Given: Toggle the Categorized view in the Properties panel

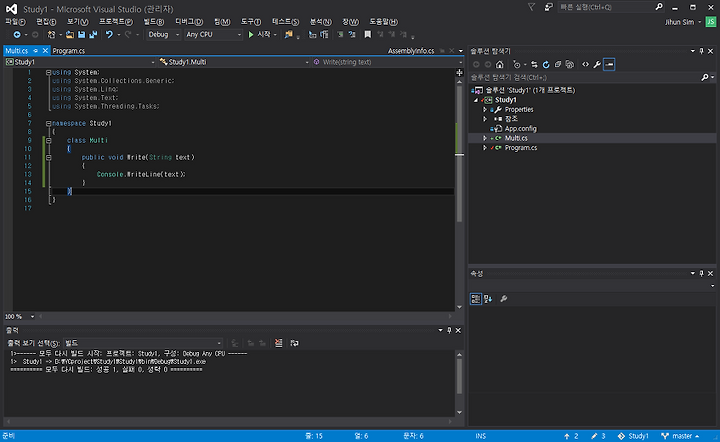Looking at the screenshot, I should (476, 299).
